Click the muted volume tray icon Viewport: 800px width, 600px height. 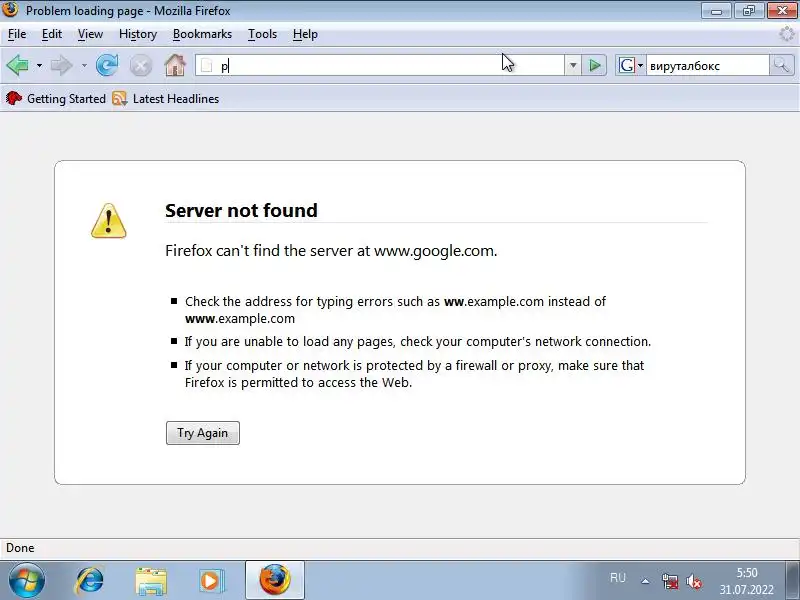point(694,581)
